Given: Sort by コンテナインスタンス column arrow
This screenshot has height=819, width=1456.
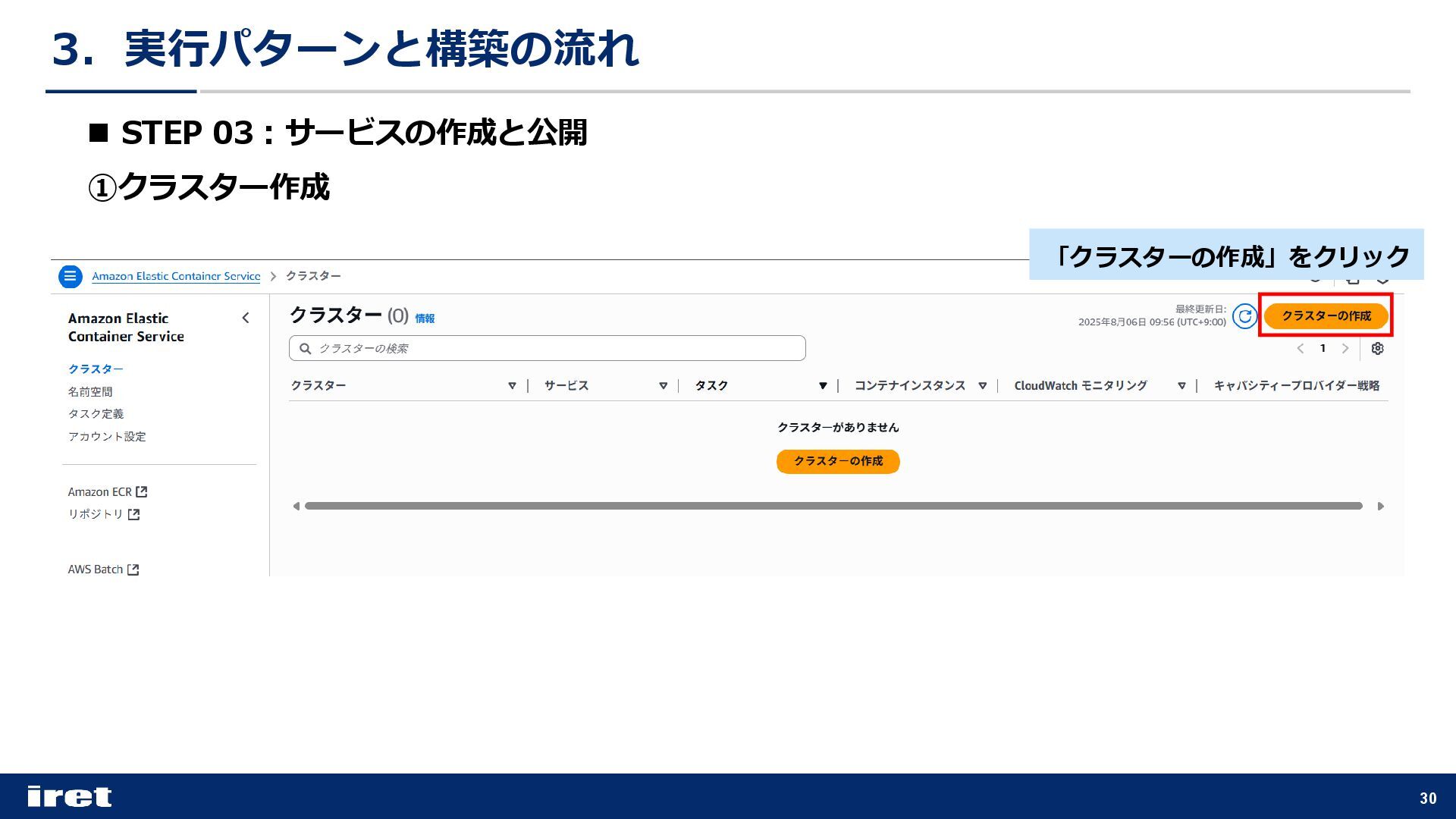Looking at the screenshot, I should [982, 386].
